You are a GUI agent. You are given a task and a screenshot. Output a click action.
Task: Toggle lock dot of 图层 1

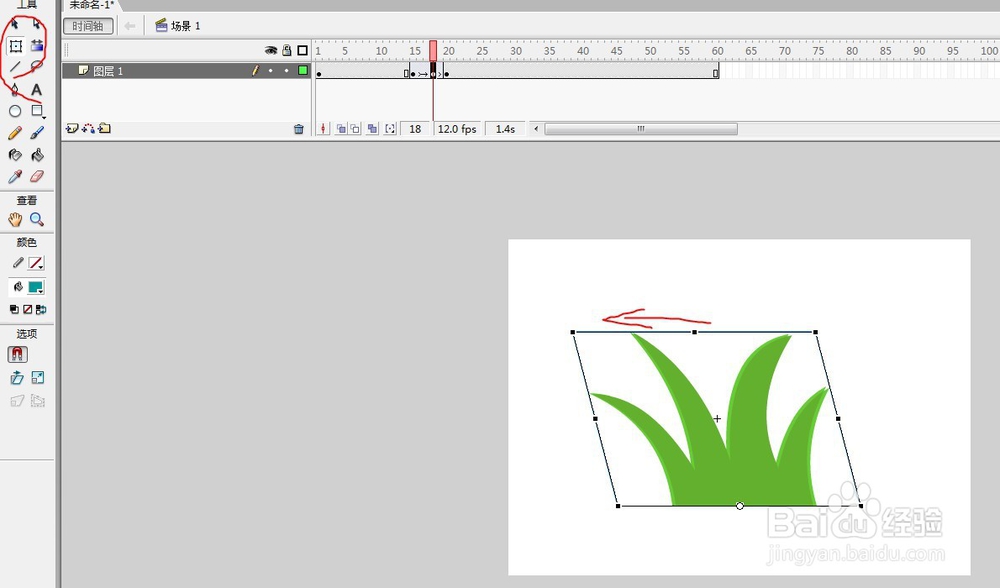286,71
